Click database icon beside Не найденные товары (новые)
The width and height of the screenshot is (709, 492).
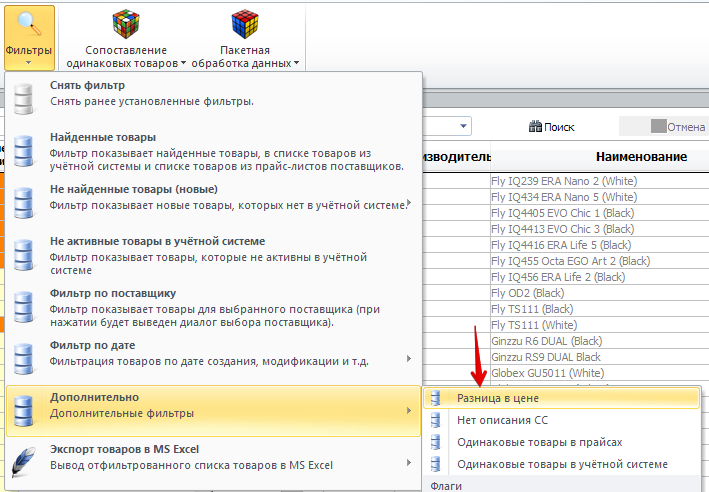(23, 203)
